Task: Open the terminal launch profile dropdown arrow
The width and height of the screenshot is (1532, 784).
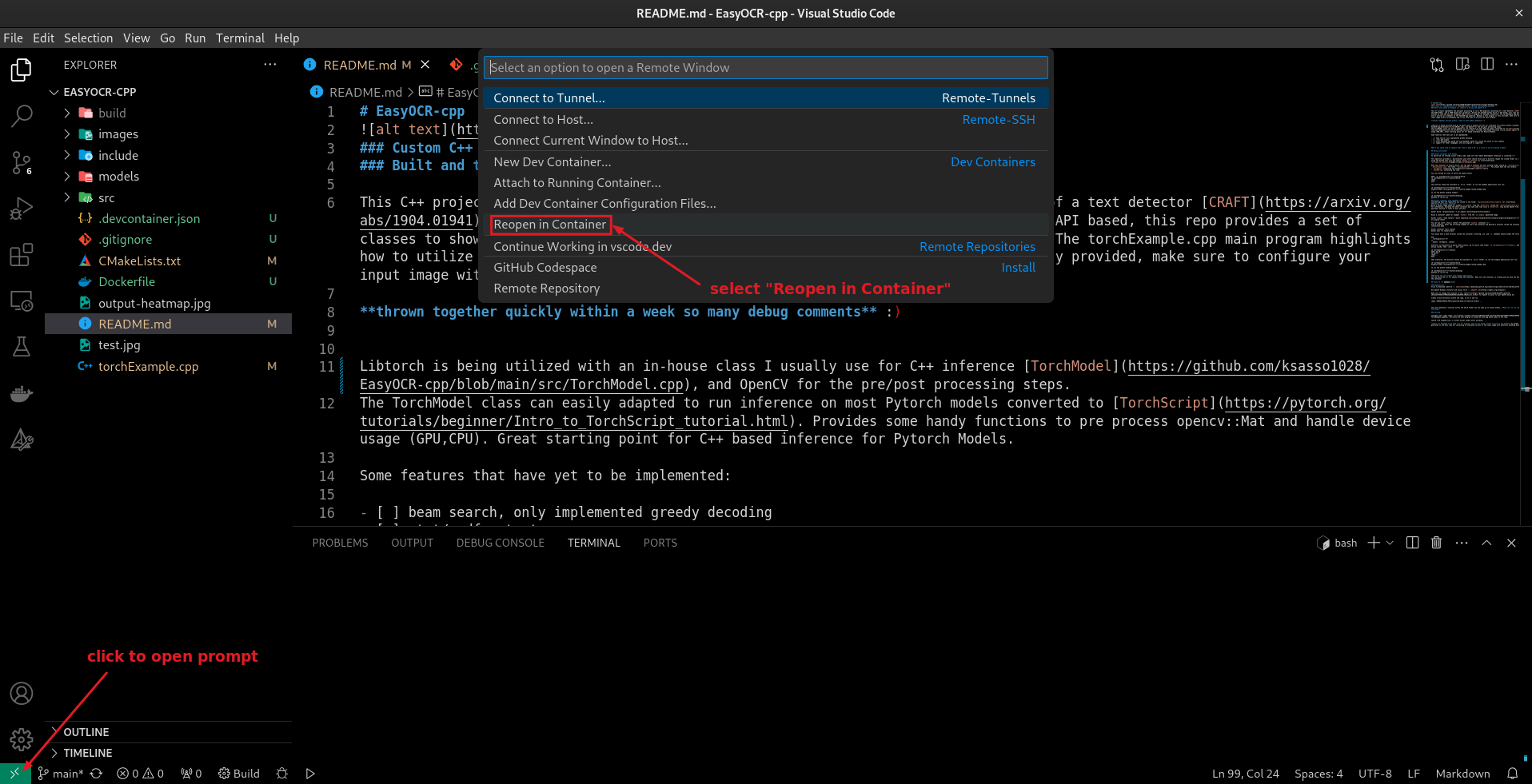Action: (1390, 543)
